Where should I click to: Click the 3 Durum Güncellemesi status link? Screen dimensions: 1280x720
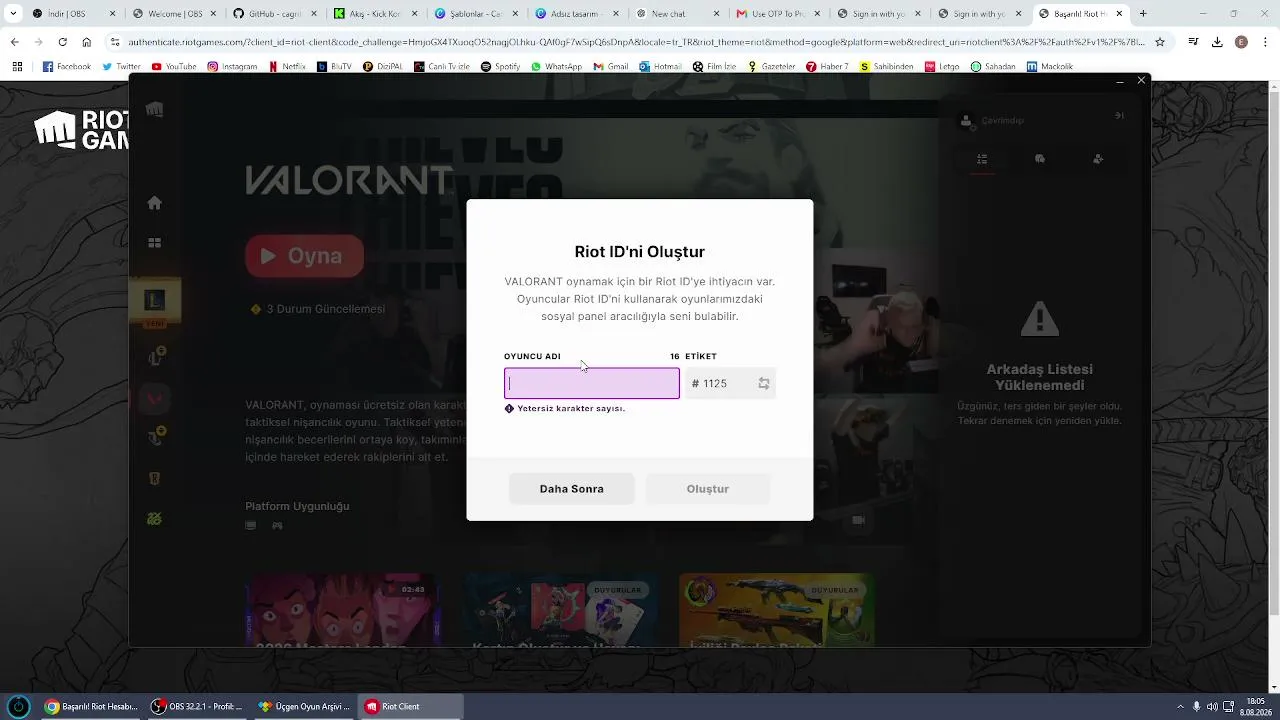click(x=318, y=309)
